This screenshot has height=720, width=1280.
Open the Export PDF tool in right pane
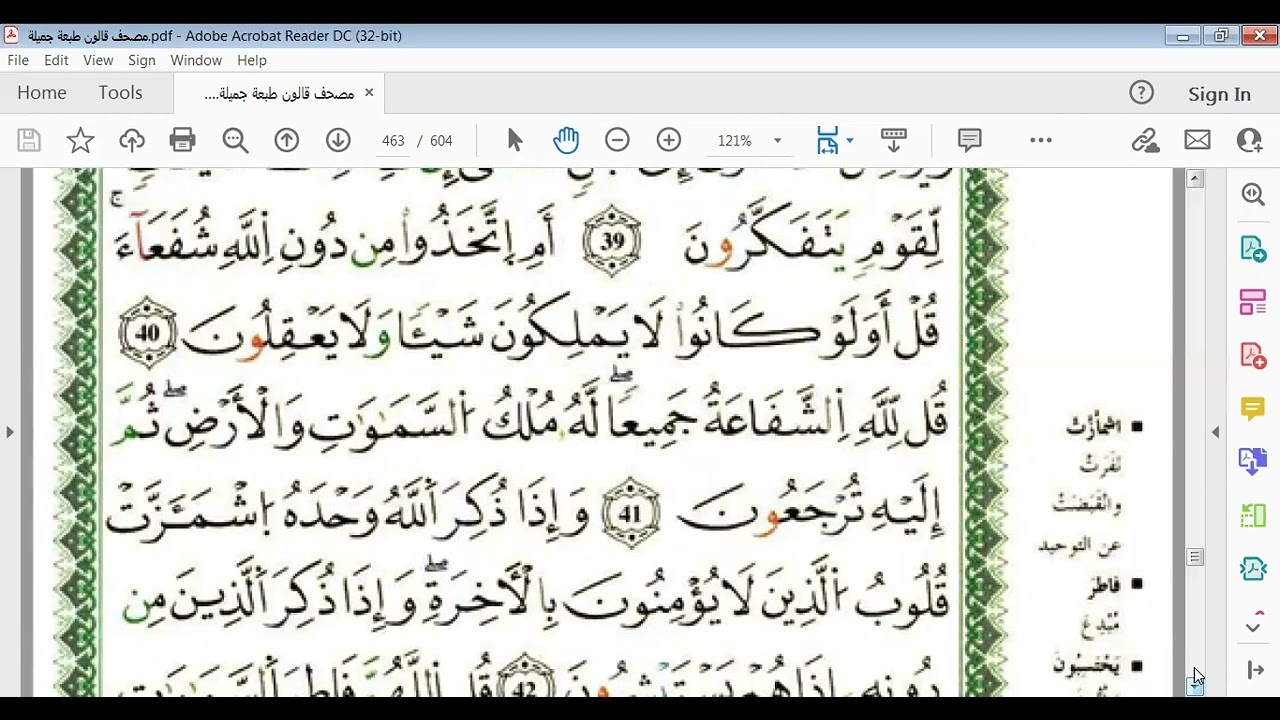pos(1253,248)
